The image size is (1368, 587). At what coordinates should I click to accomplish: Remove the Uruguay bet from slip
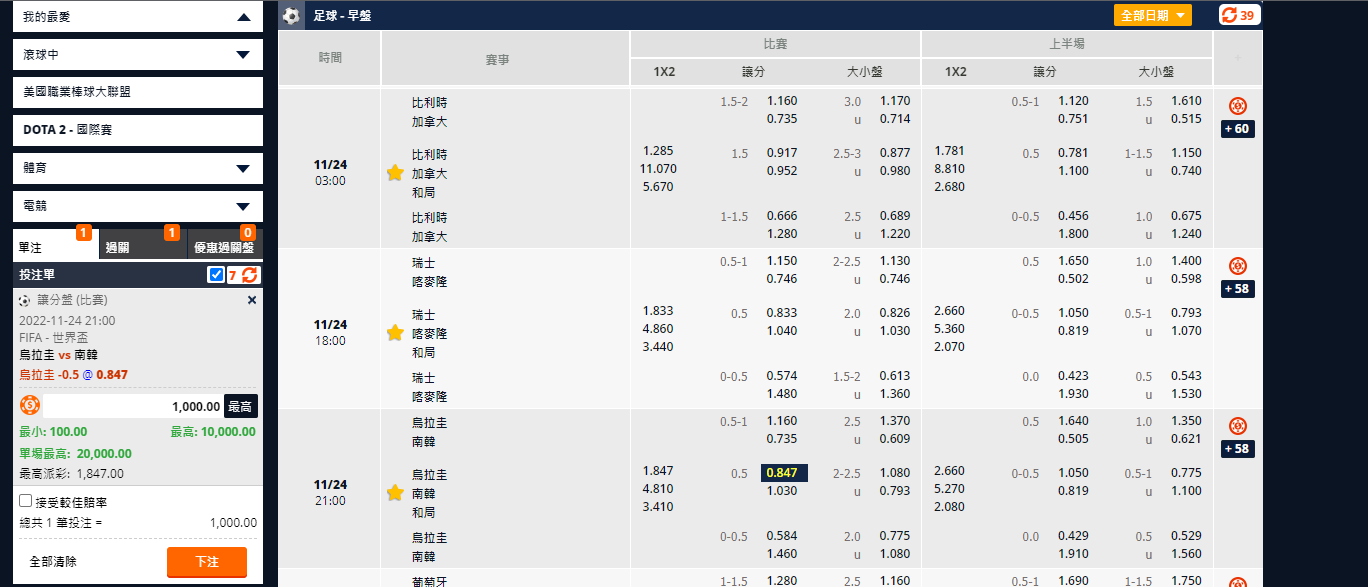coord(252,300)
